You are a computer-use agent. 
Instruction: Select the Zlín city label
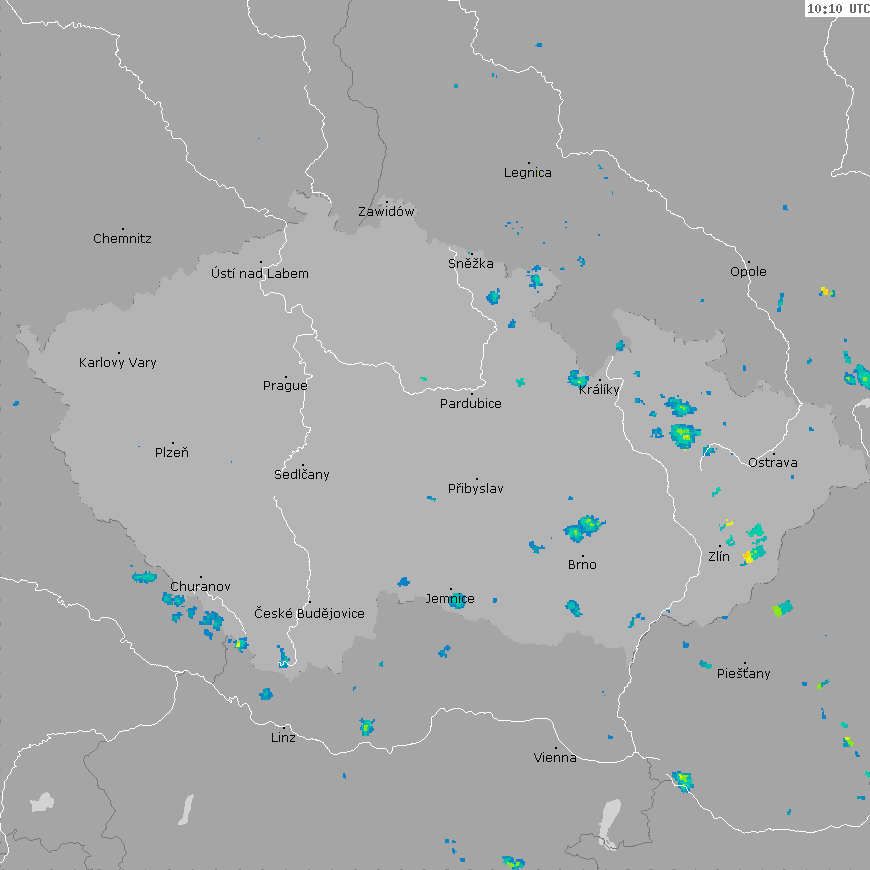tap(719, 557)
